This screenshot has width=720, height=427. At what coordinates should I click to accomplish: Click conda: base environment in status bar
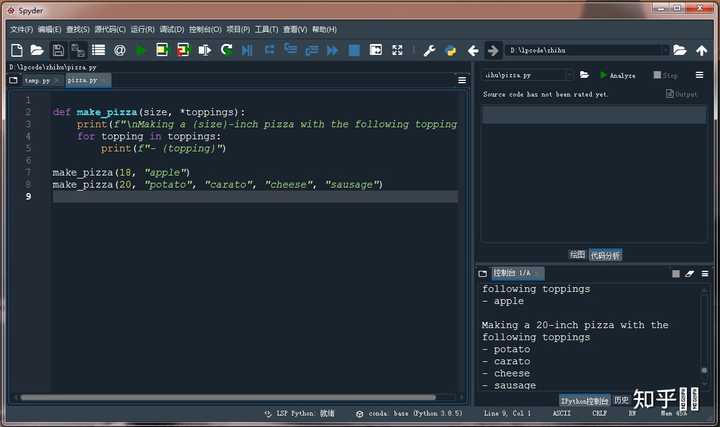394,413
